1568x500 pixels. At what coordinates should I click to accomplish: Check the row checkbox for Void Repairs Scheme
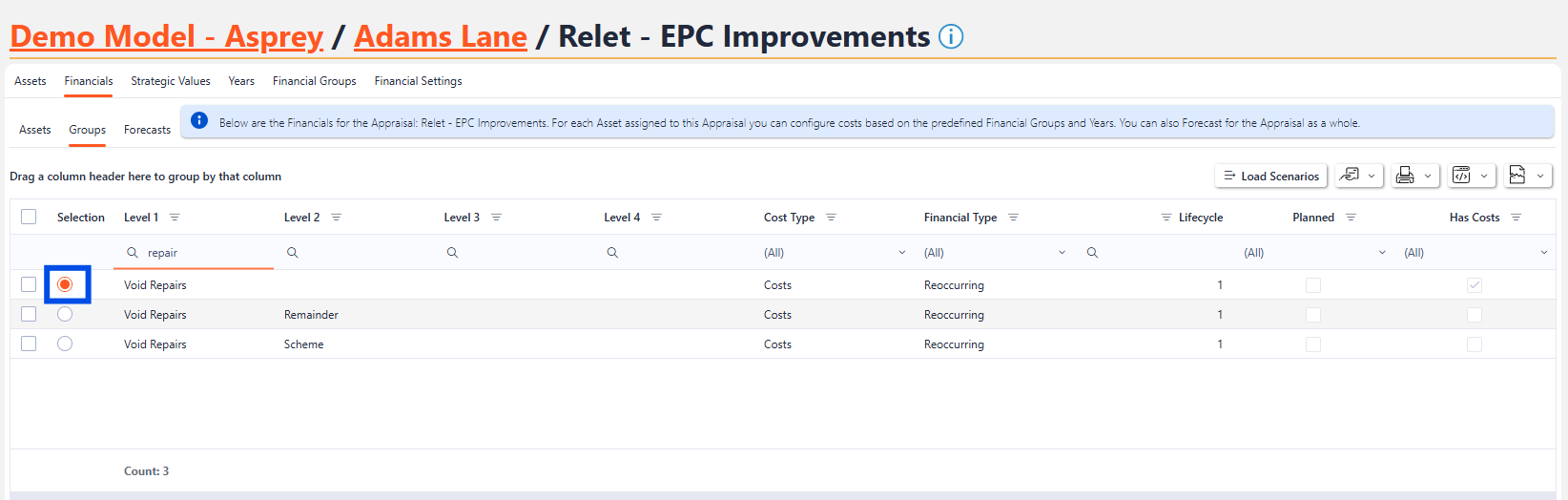(29, 344)
